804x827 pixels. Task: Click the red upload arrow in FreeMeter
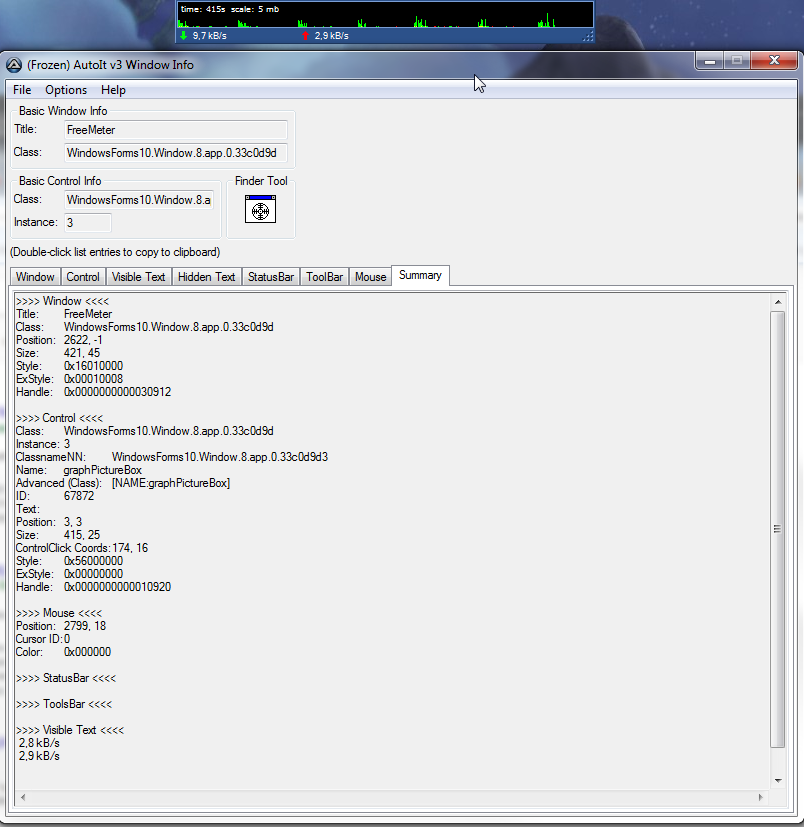pyautogui.click(x=305, y=36)
